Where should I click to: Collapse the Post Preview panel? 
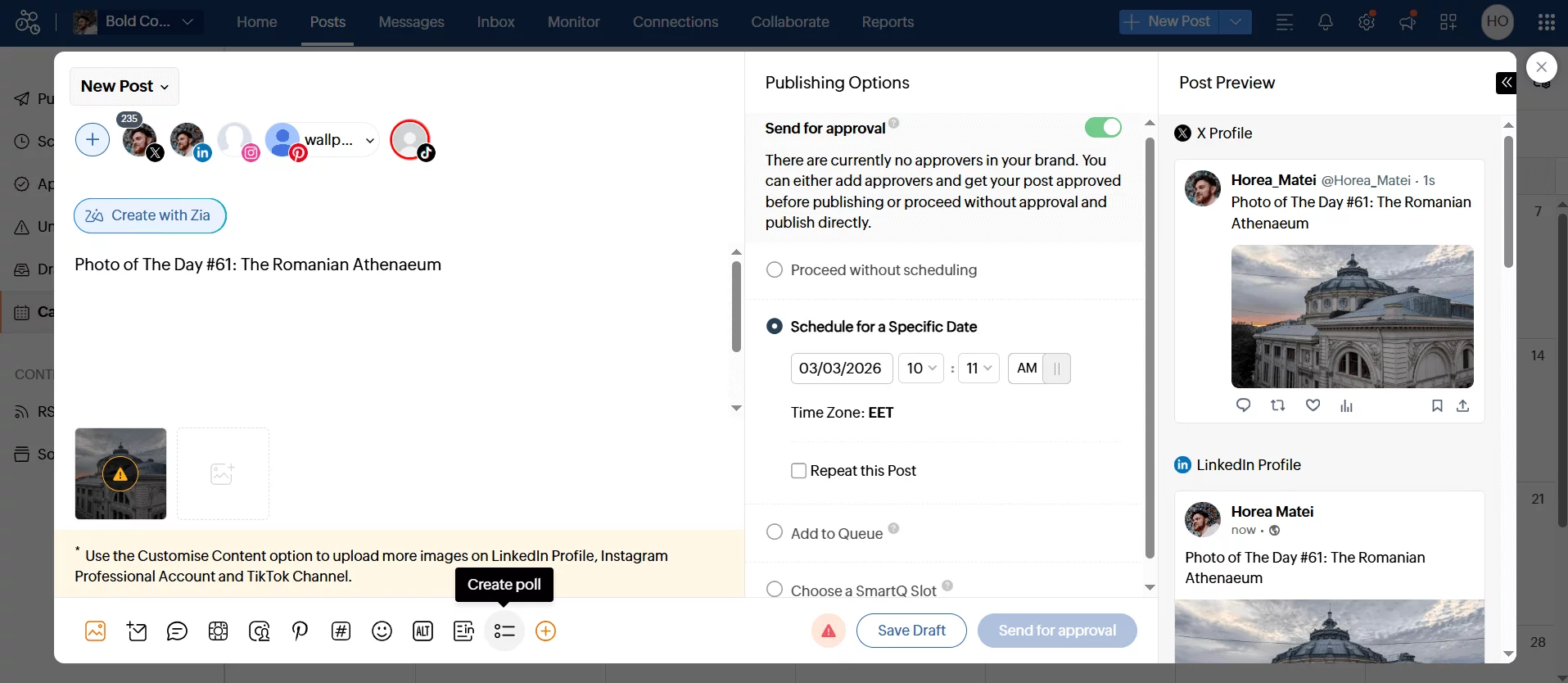click(1506, 83)
